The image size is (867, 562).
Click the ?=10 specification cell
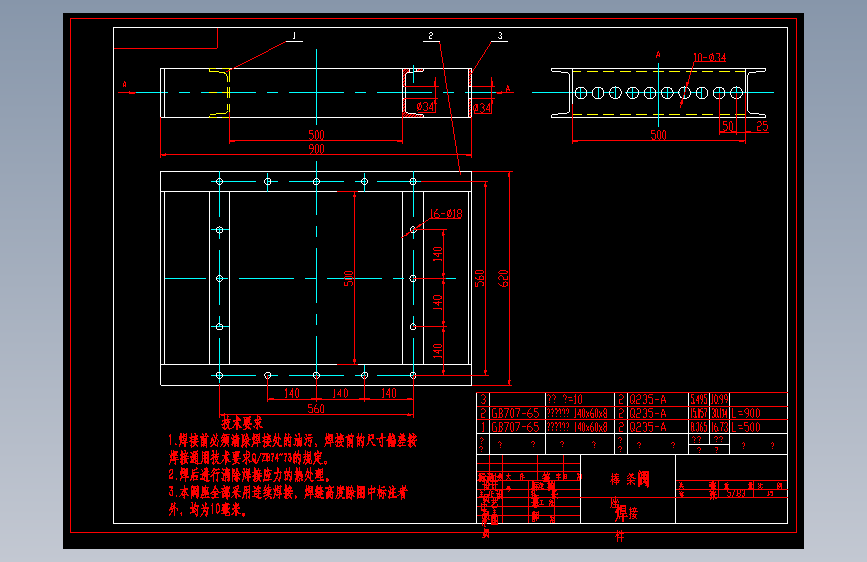coord(565,399)
